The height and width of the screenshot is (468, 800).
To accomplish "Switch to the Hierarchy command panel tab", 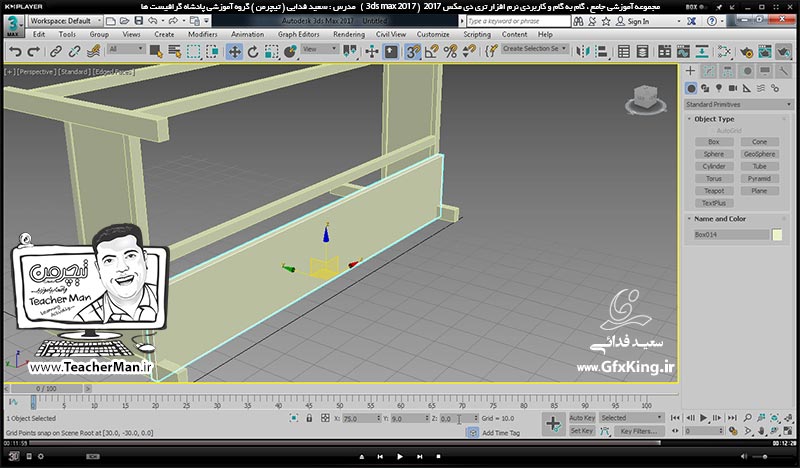I will click(x=728, y=71).
